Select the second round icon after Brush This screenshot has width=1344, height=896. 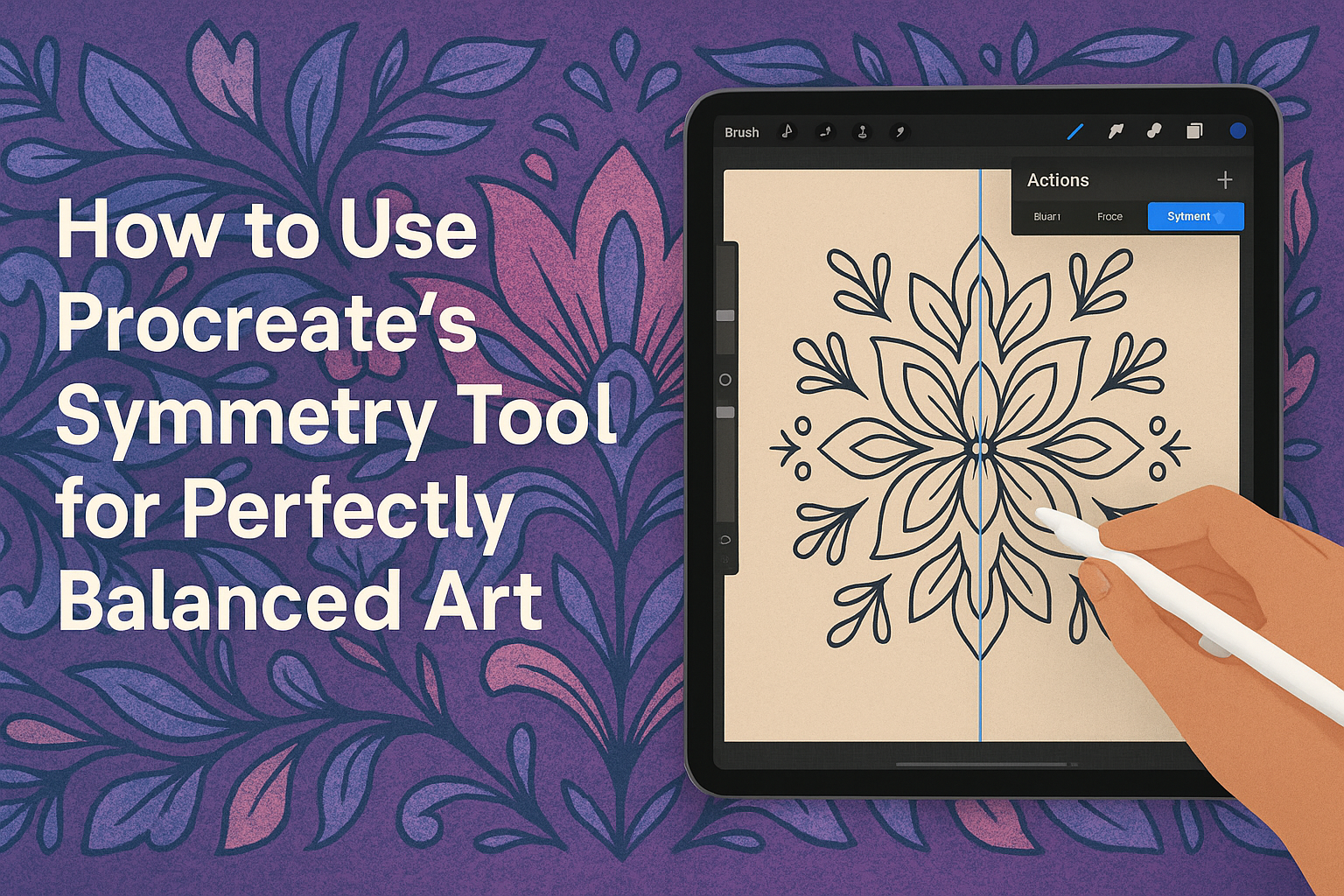click(x=825, y=132)
